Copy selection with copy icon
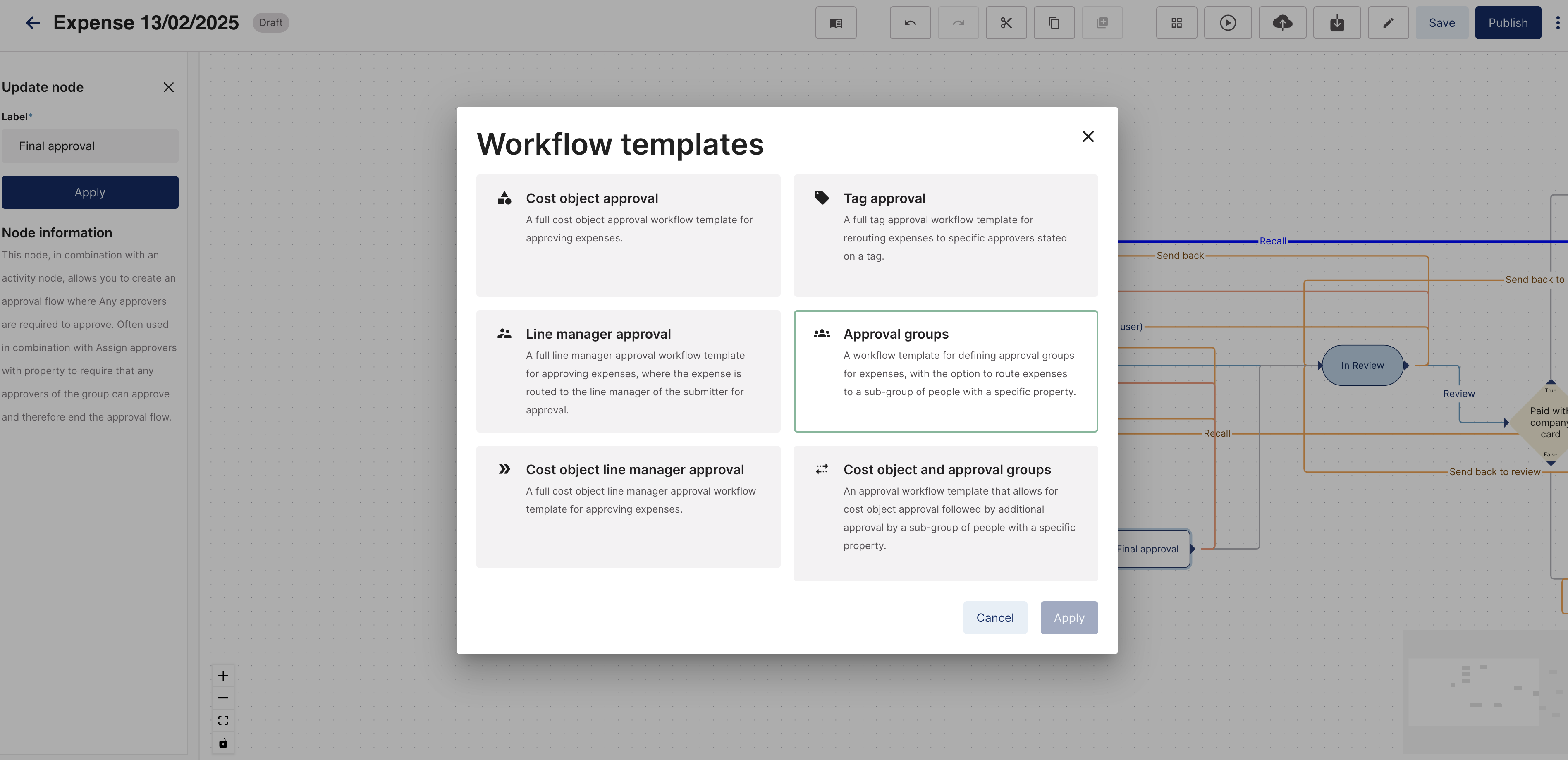 tap(1054, 23)
